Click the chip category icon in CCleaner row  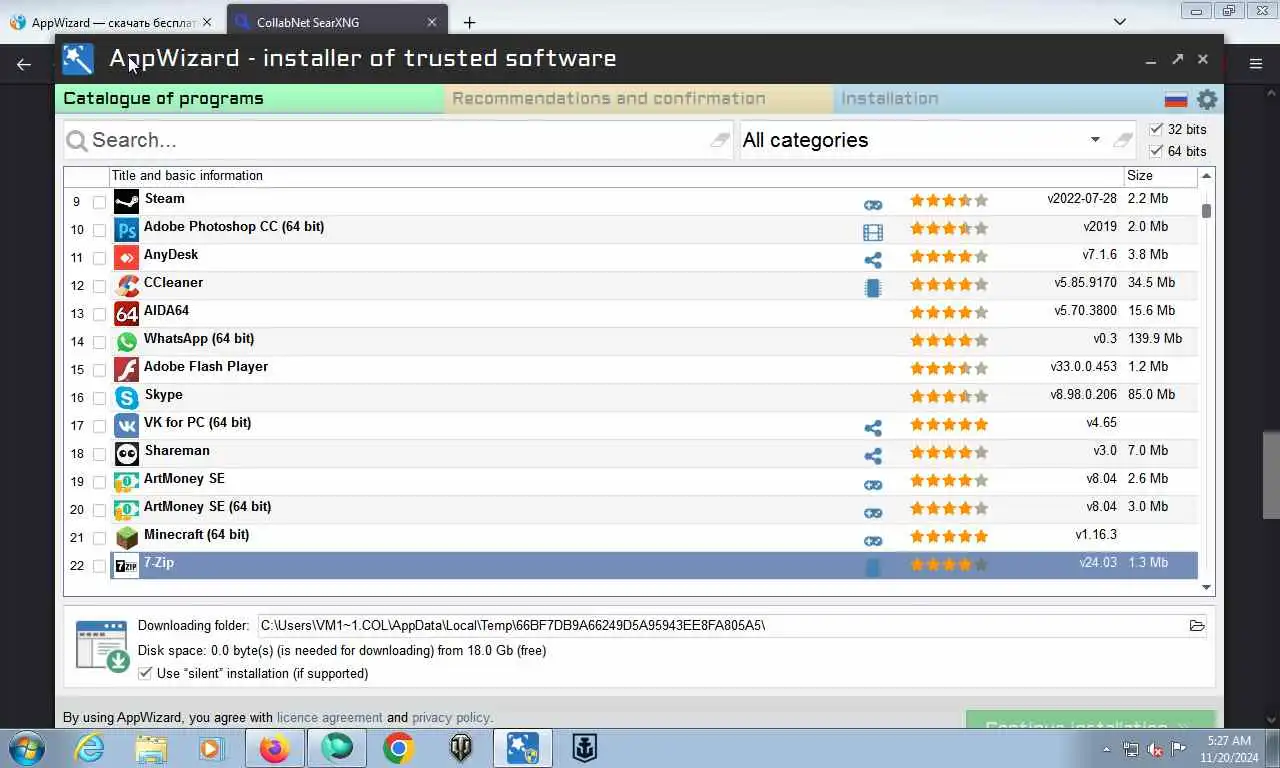tap(873, 288)
